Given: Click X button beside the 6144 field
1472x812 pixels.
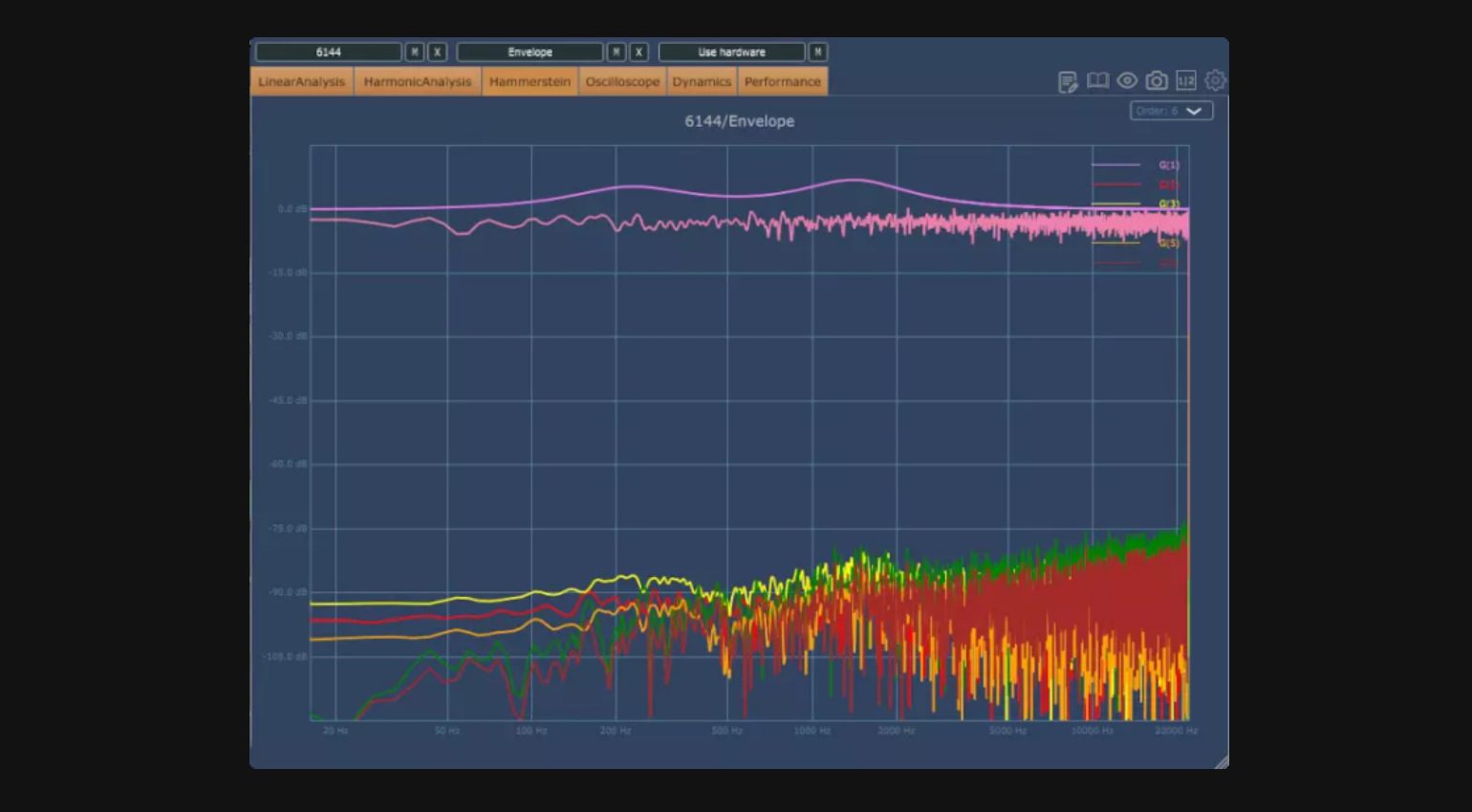Looking at the screenshot, I should pyautogui.click(x=437, y=53).
